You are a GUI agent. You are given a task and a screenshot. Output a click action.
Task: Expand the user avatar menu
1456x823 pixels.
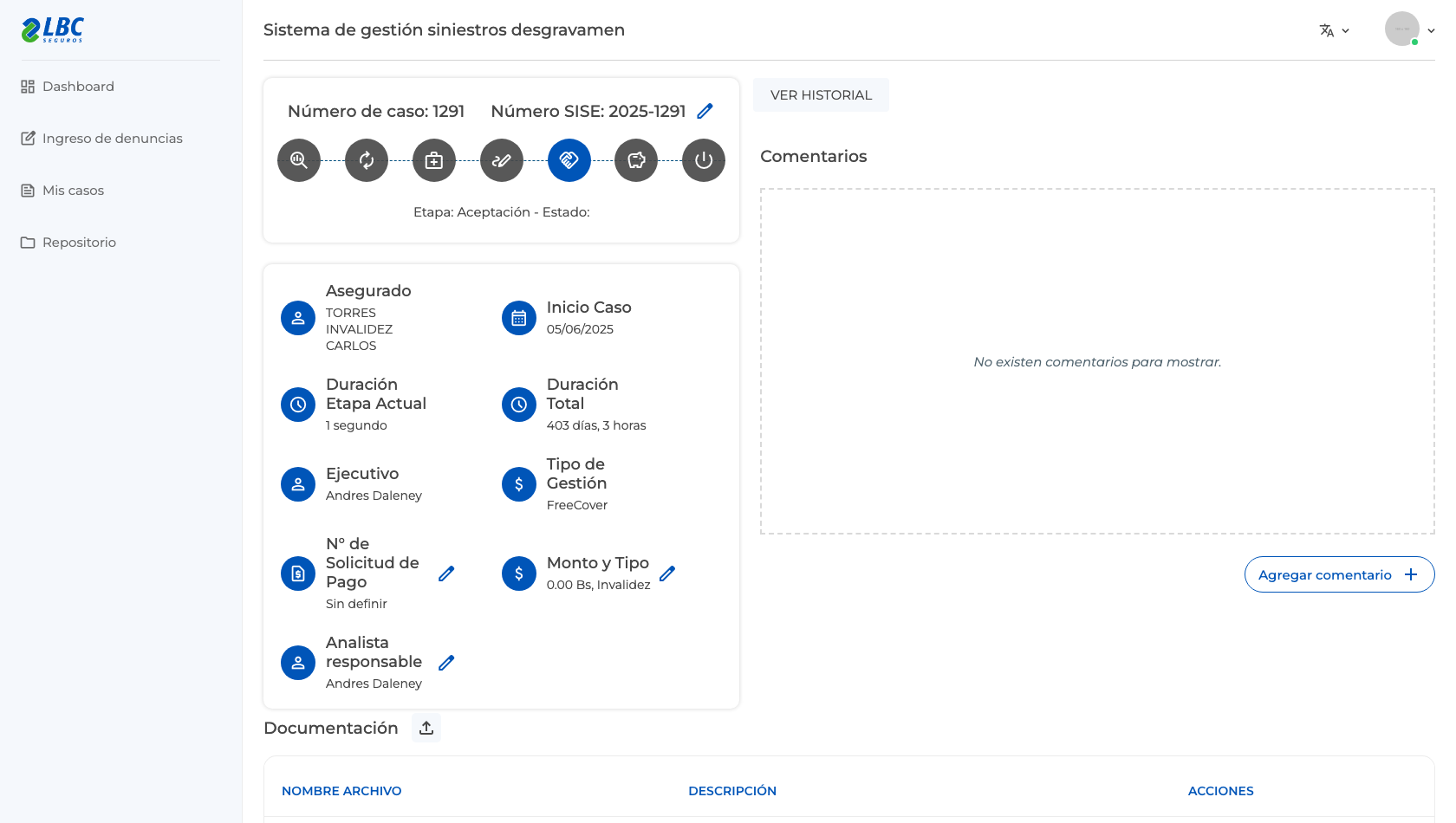point(1409,29)
